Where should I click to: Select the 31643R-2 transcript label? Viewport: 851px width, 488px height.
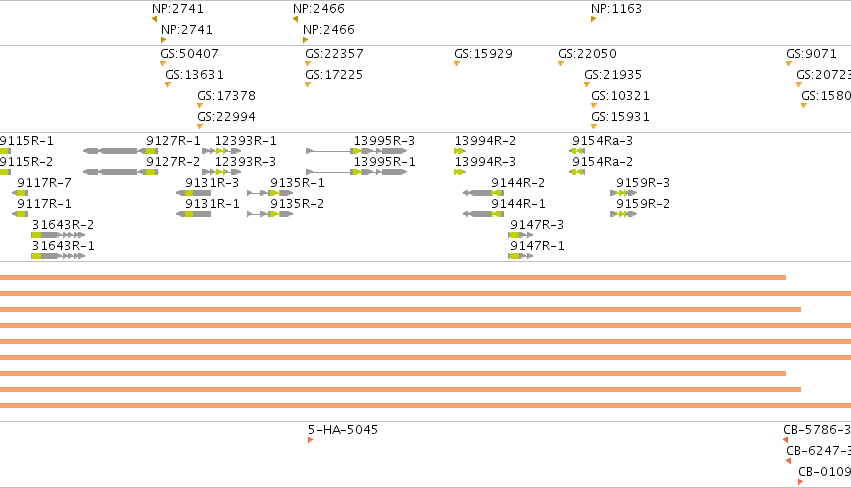click(x=63, y=225)
